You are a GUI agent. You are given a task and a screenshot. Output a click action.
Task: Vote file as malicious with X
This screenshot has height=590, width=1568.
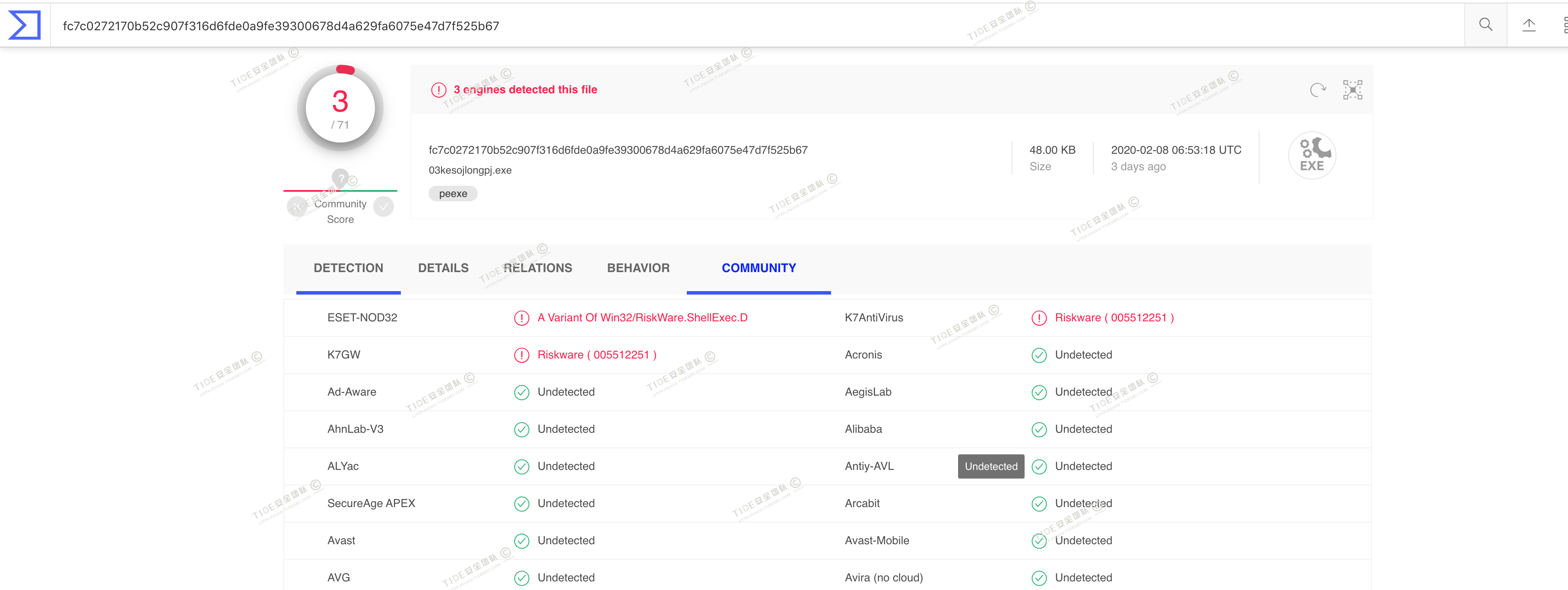[297, 207]
